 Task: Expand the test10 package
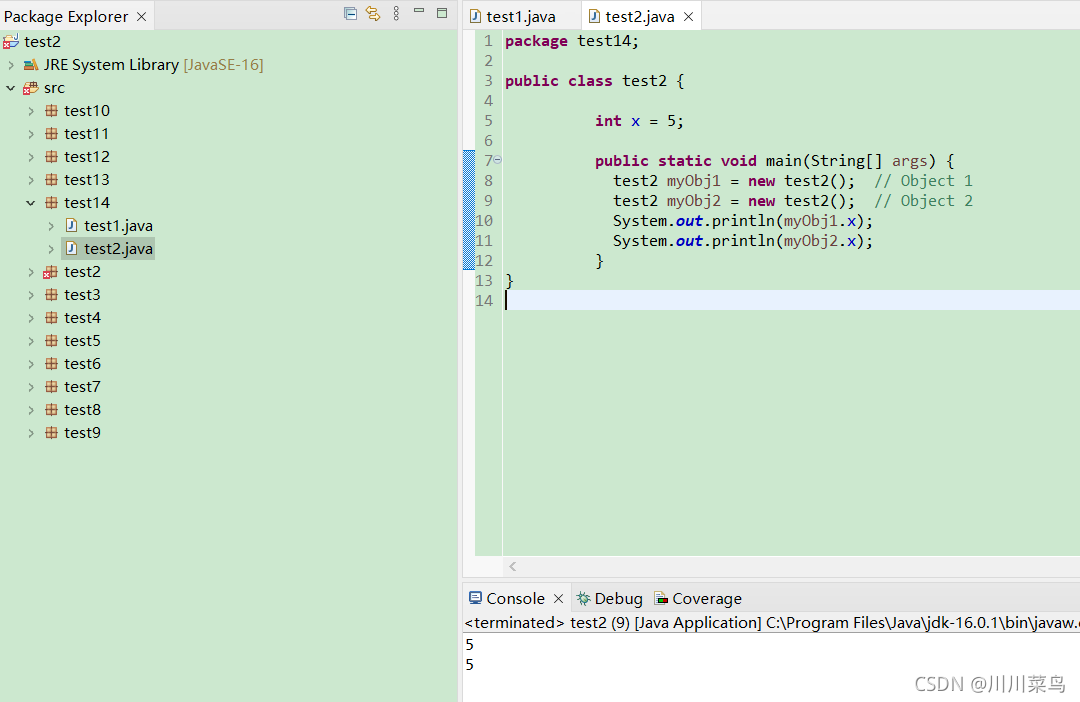pos(31,111)
